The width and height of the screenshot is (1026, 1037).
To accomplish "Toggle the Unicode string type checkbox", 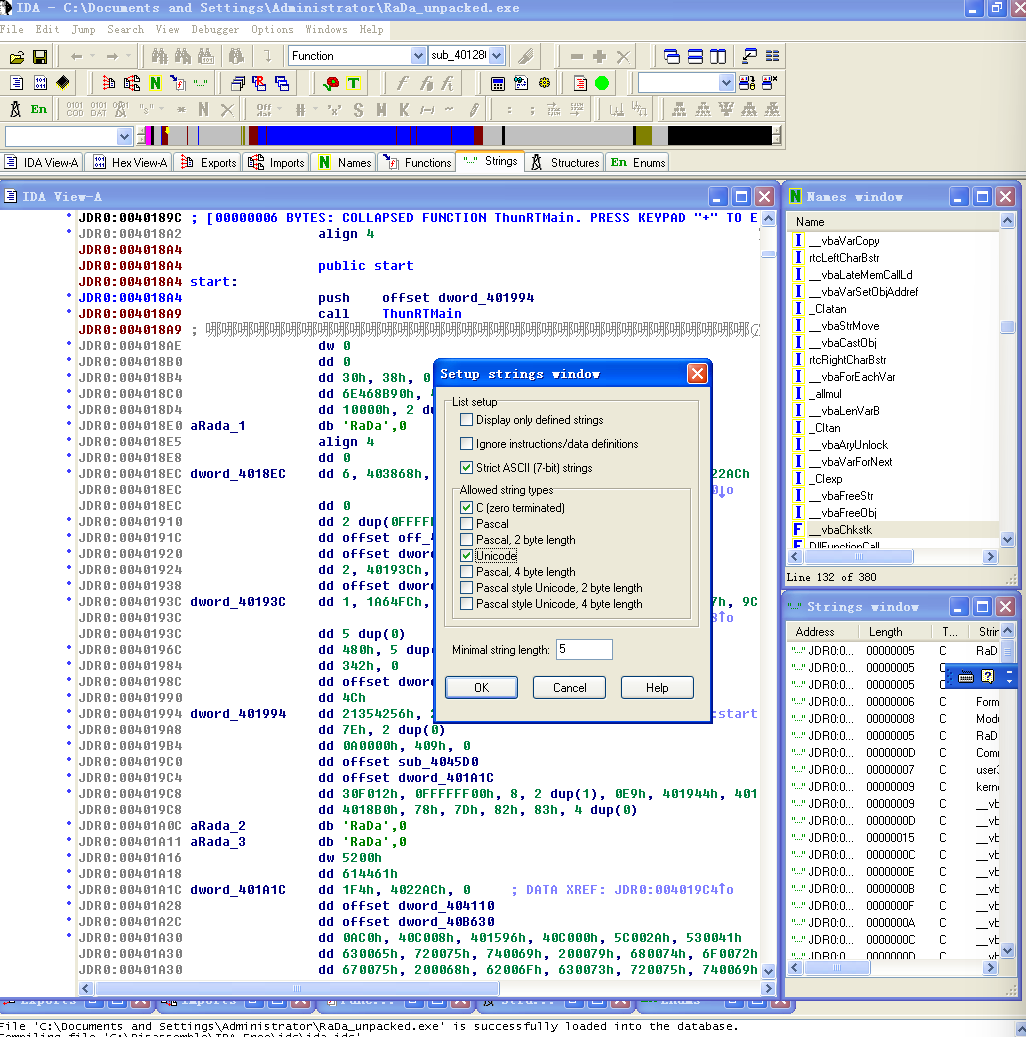I will [x=466, y=556].
